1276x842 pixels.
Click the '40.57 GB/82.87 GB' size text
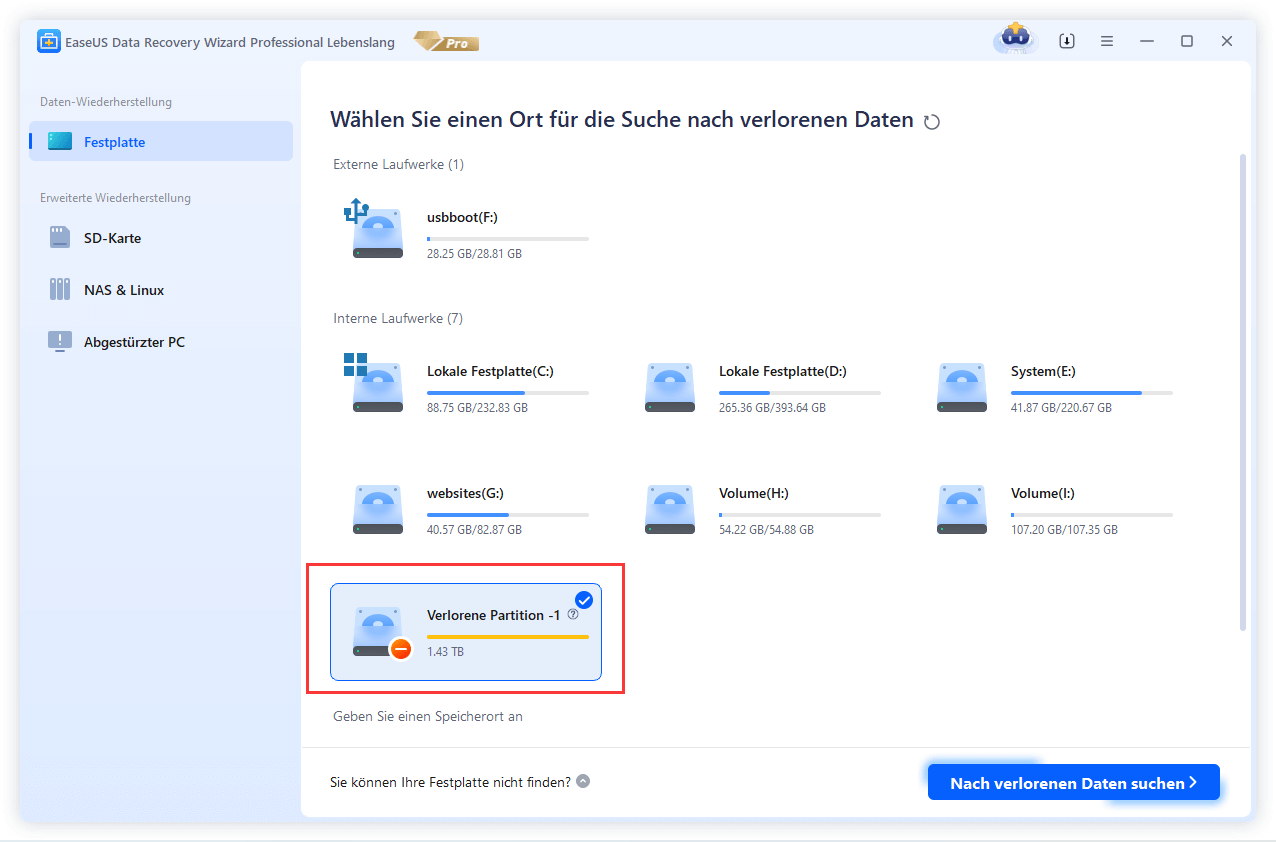(474, 530)
